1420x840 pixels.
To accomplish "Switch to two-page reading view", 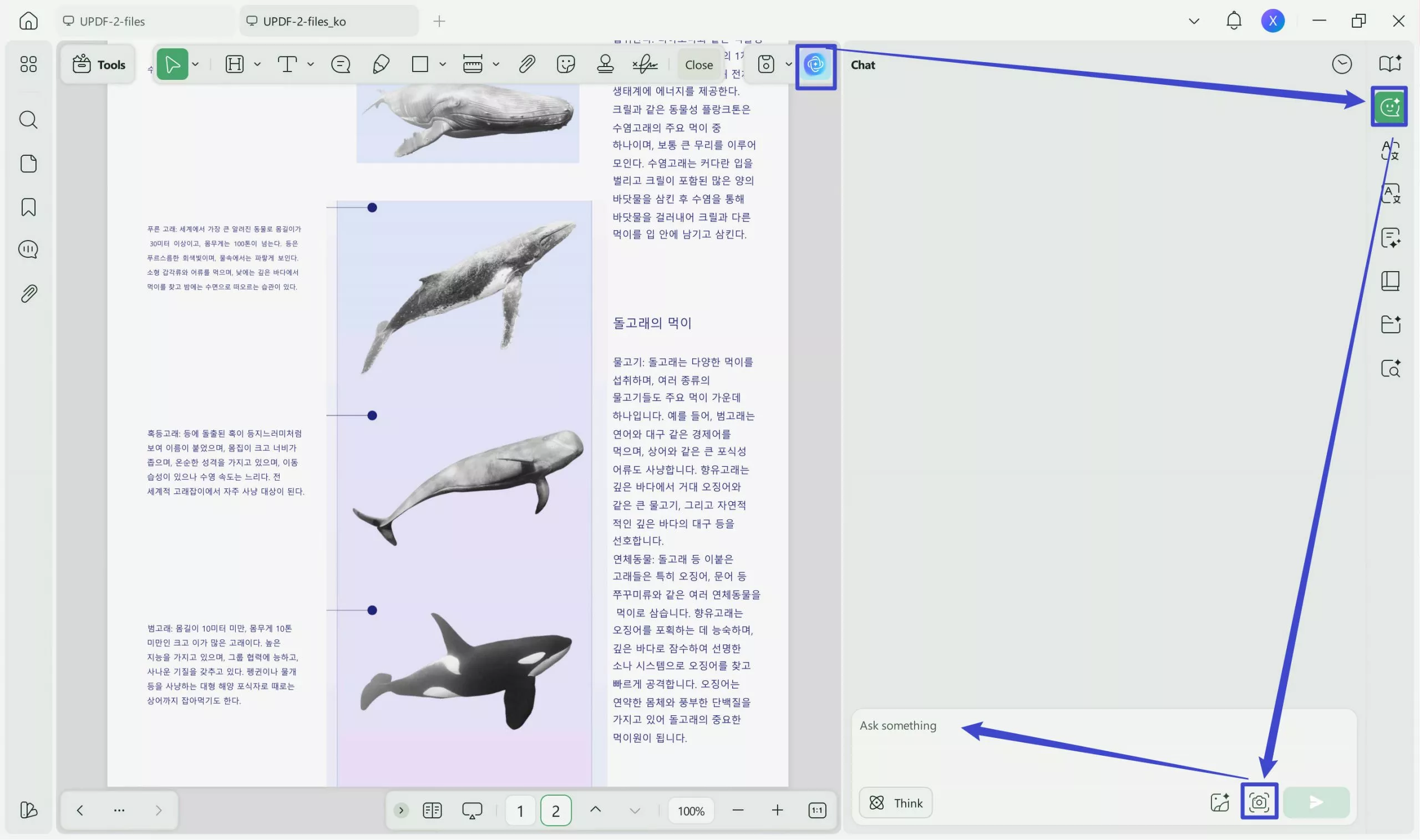I will point(432,810).
